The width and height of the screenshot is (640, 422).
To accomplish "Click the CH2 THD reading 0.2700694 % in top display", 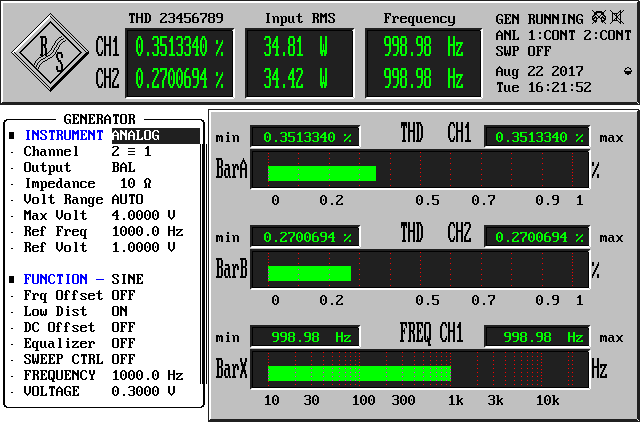I will (179, 78).
